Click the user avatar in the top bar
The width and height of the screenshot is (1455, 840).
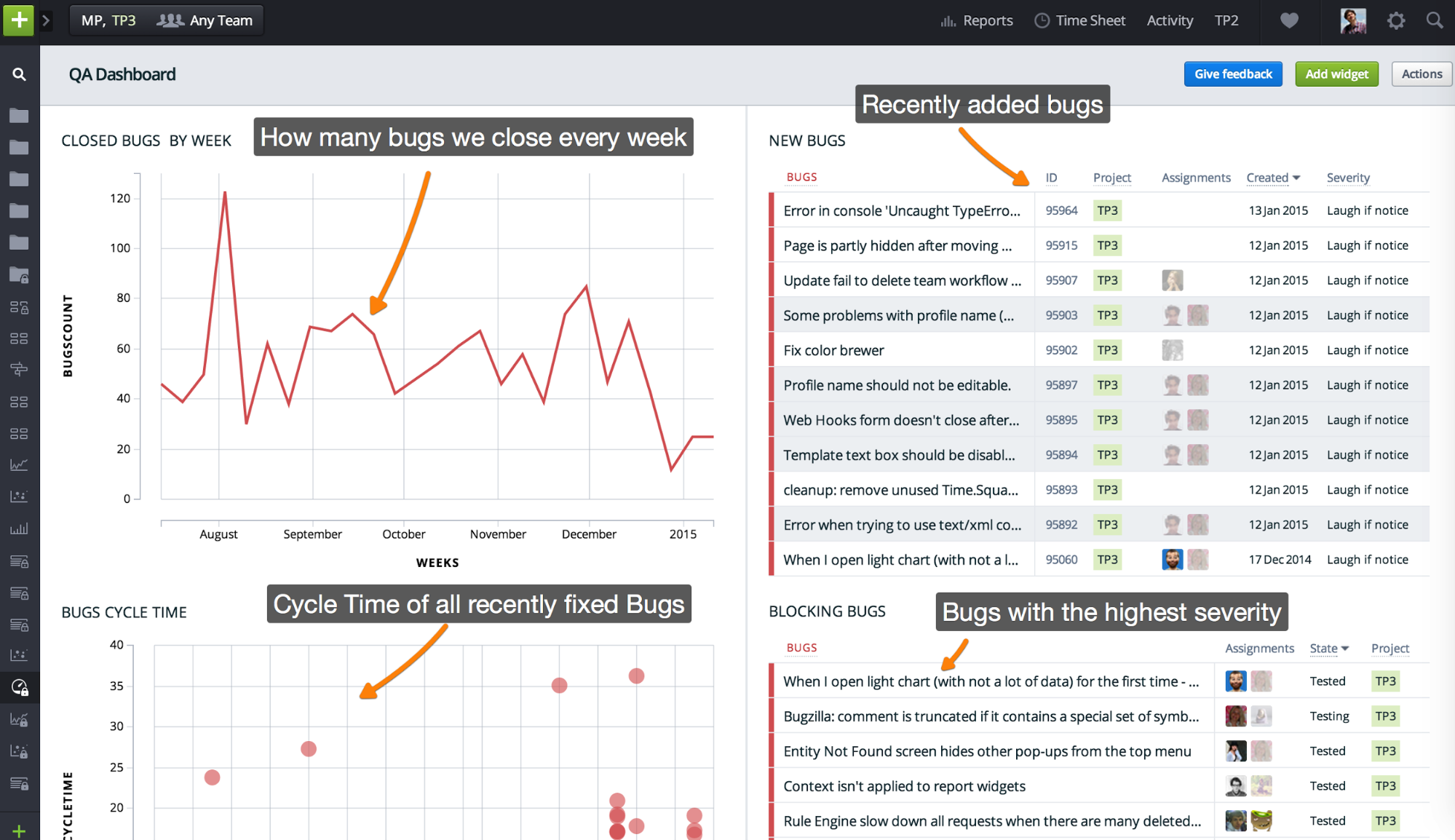[x=1352, y=20]
